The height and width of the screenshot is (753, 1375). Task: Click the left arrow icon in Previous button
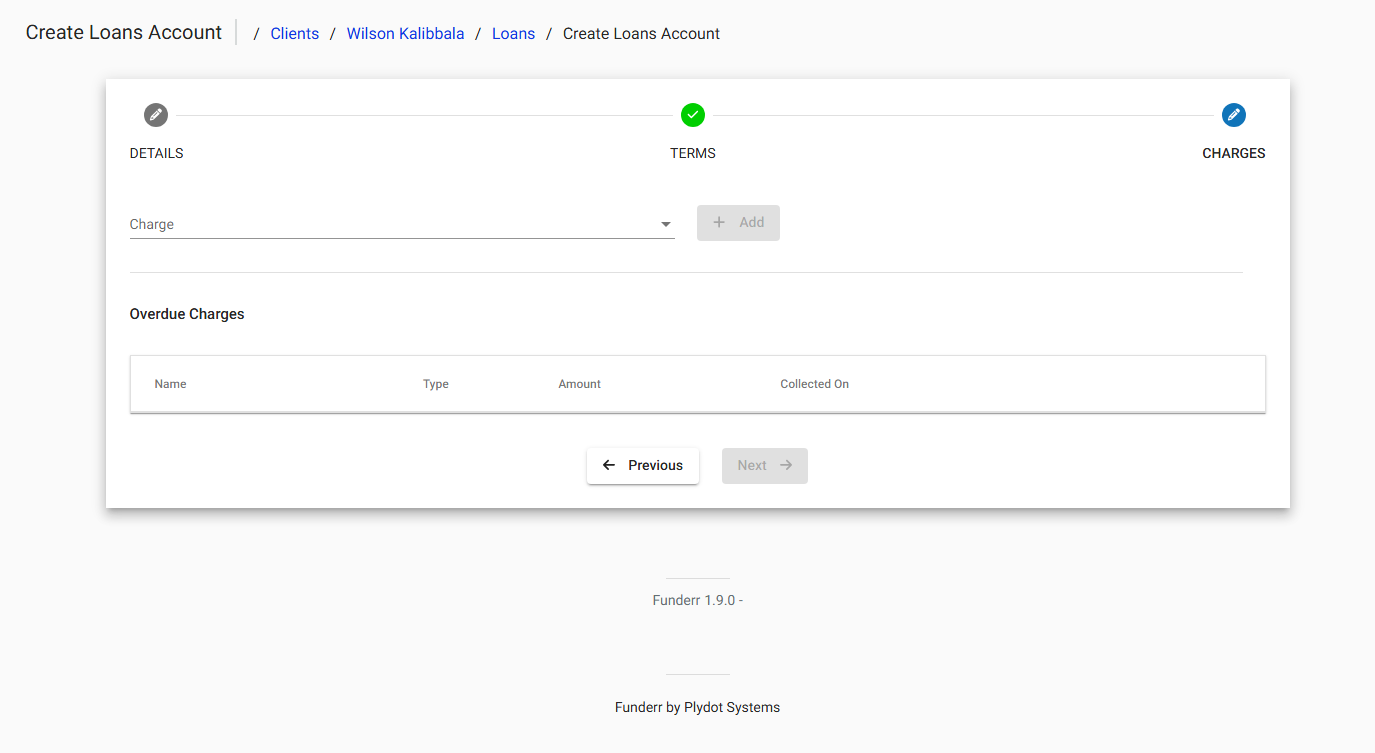609,465
